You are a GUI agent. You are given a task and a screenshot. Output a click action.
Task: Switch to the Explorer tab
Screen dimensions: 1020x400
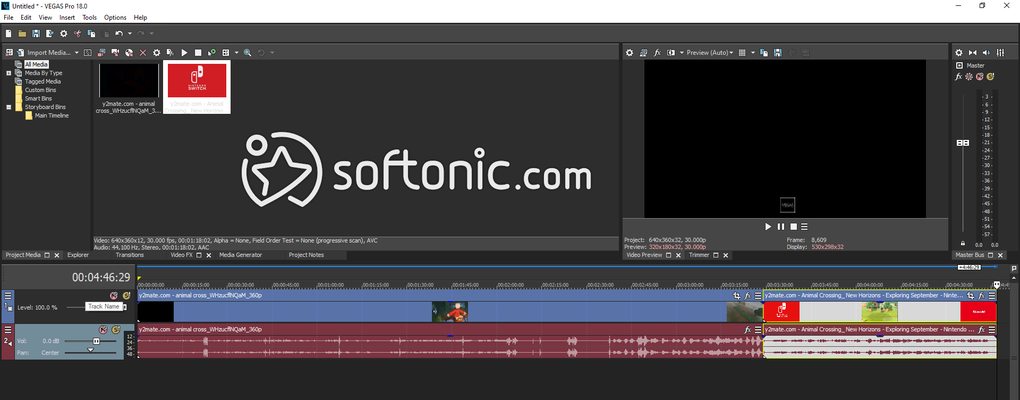pyautogui.click(x=78, y=255)
